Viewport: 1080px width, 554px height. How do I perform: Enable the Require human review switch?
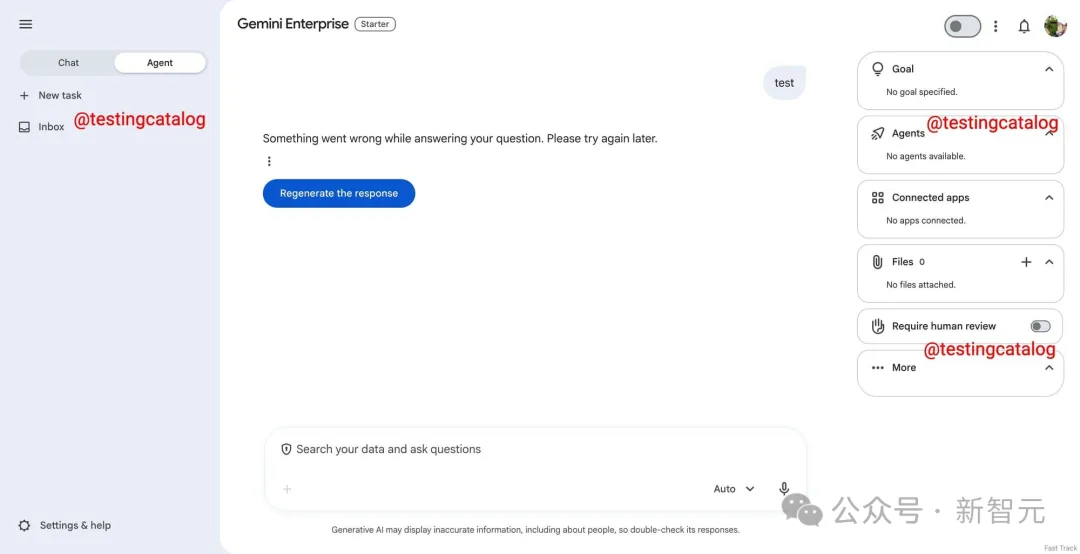pyautogui.click(x=1040, y=326)
